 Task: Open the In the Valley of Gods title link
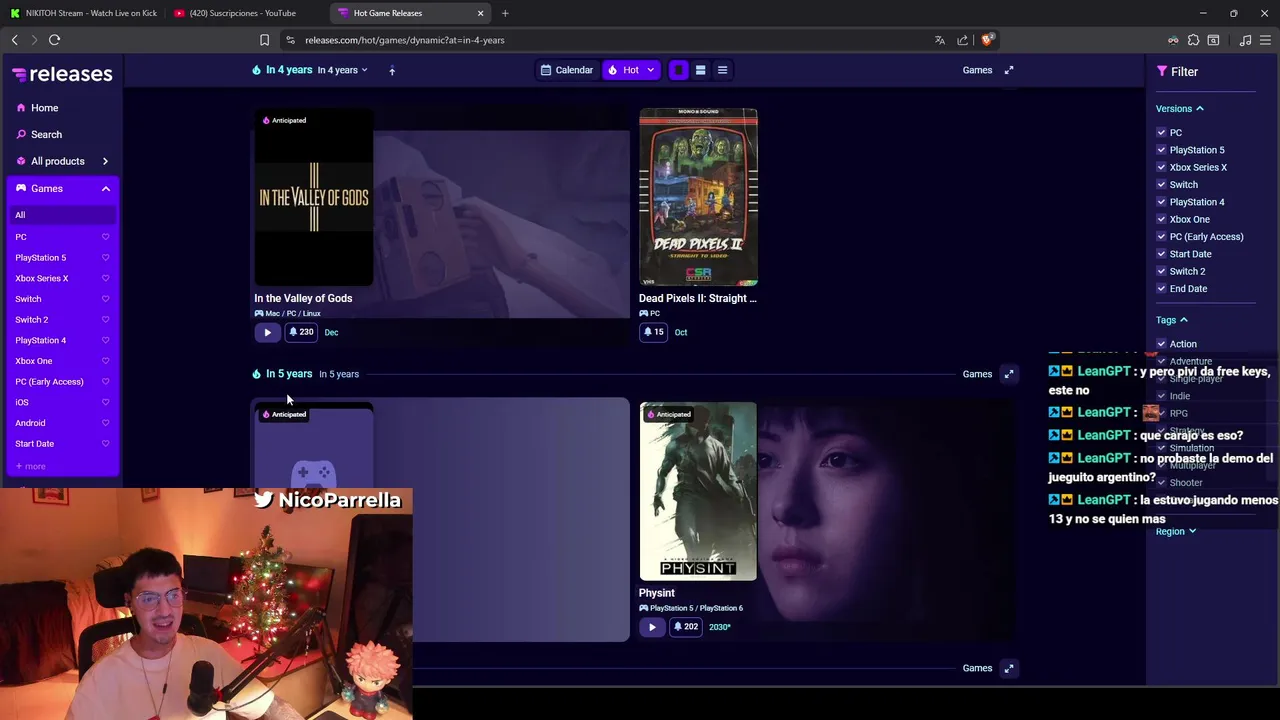(303, 298)
